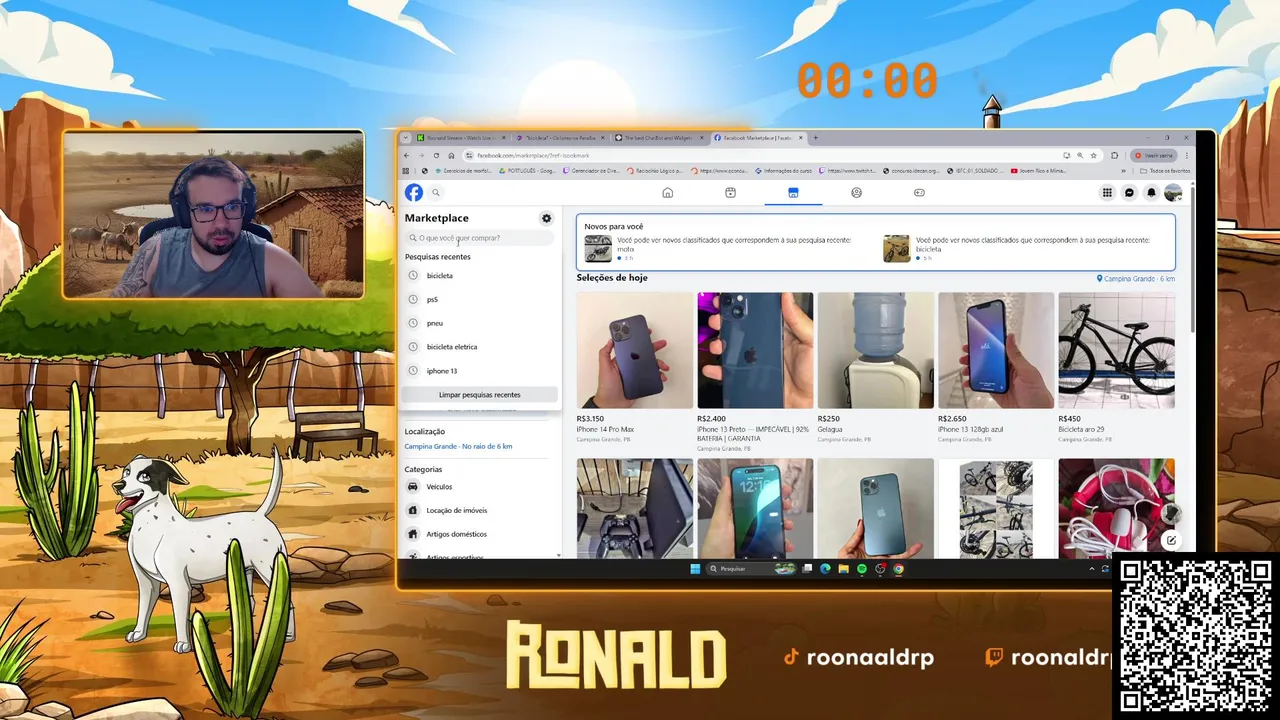Screen dimensions: 1280x720
Task: Open the Reels video icon in Facebook header
Action: 730,193
